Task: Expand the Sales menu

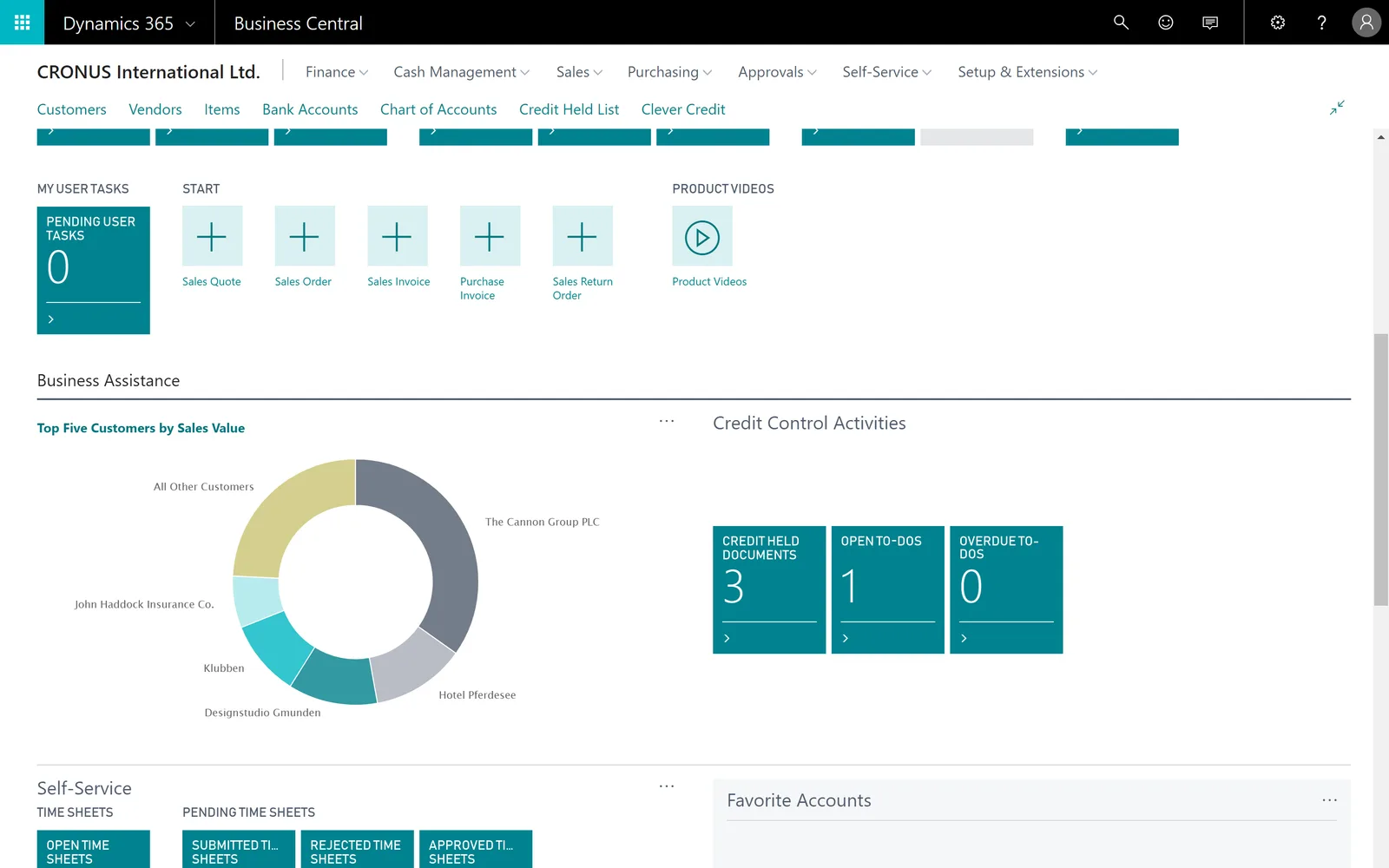Action: pos(579,72)
